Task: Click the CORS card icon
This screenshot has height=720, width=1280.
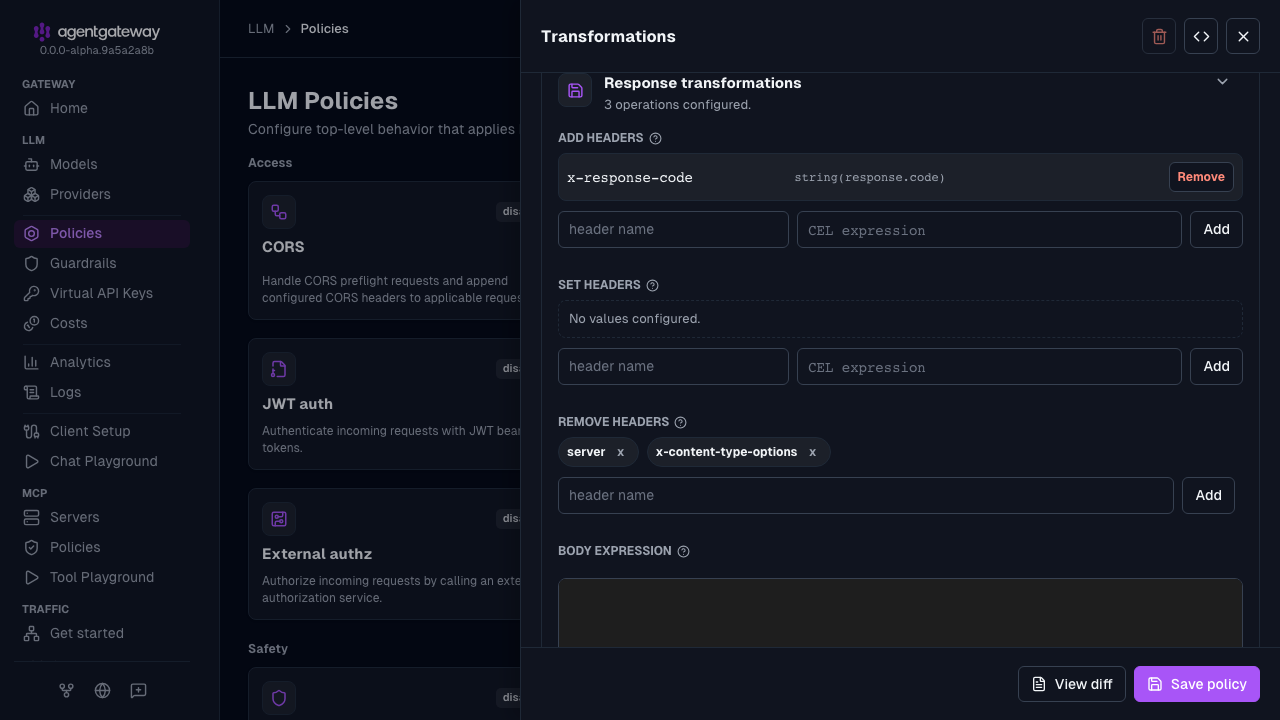Action: 279,212
